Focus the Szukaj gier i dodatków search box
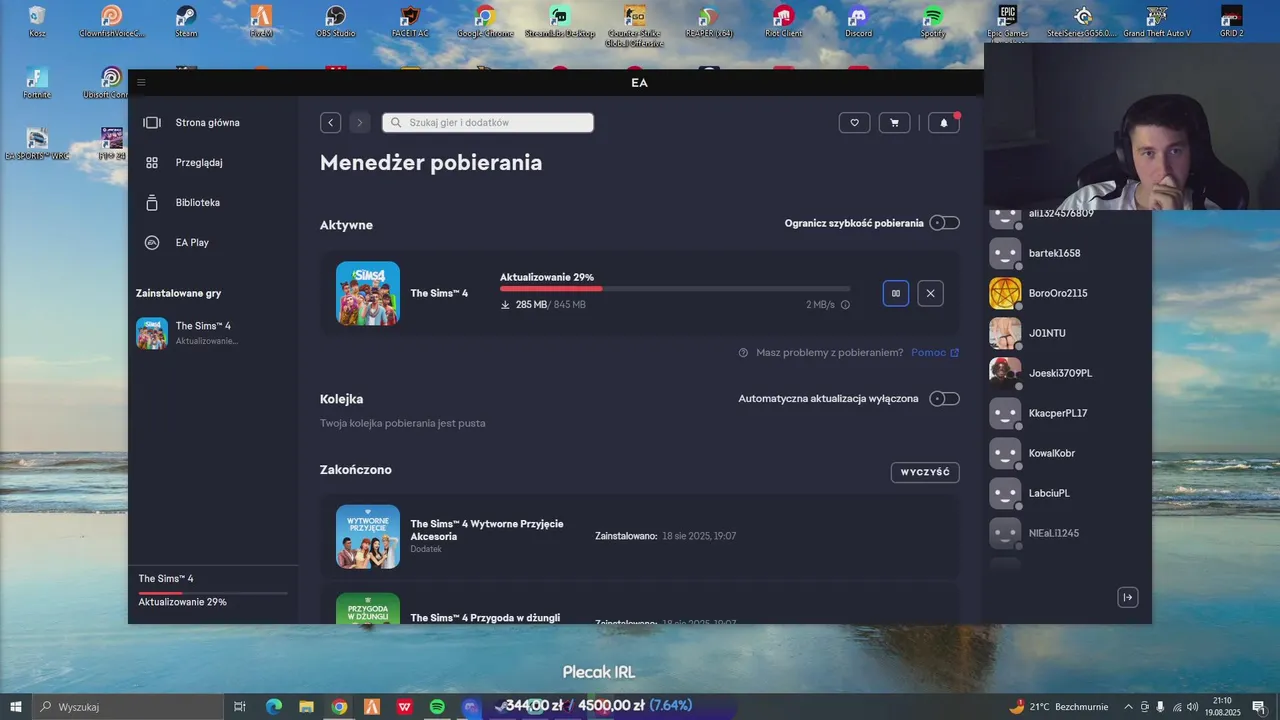The image size is (1280, 720). [x=488, y=122]
